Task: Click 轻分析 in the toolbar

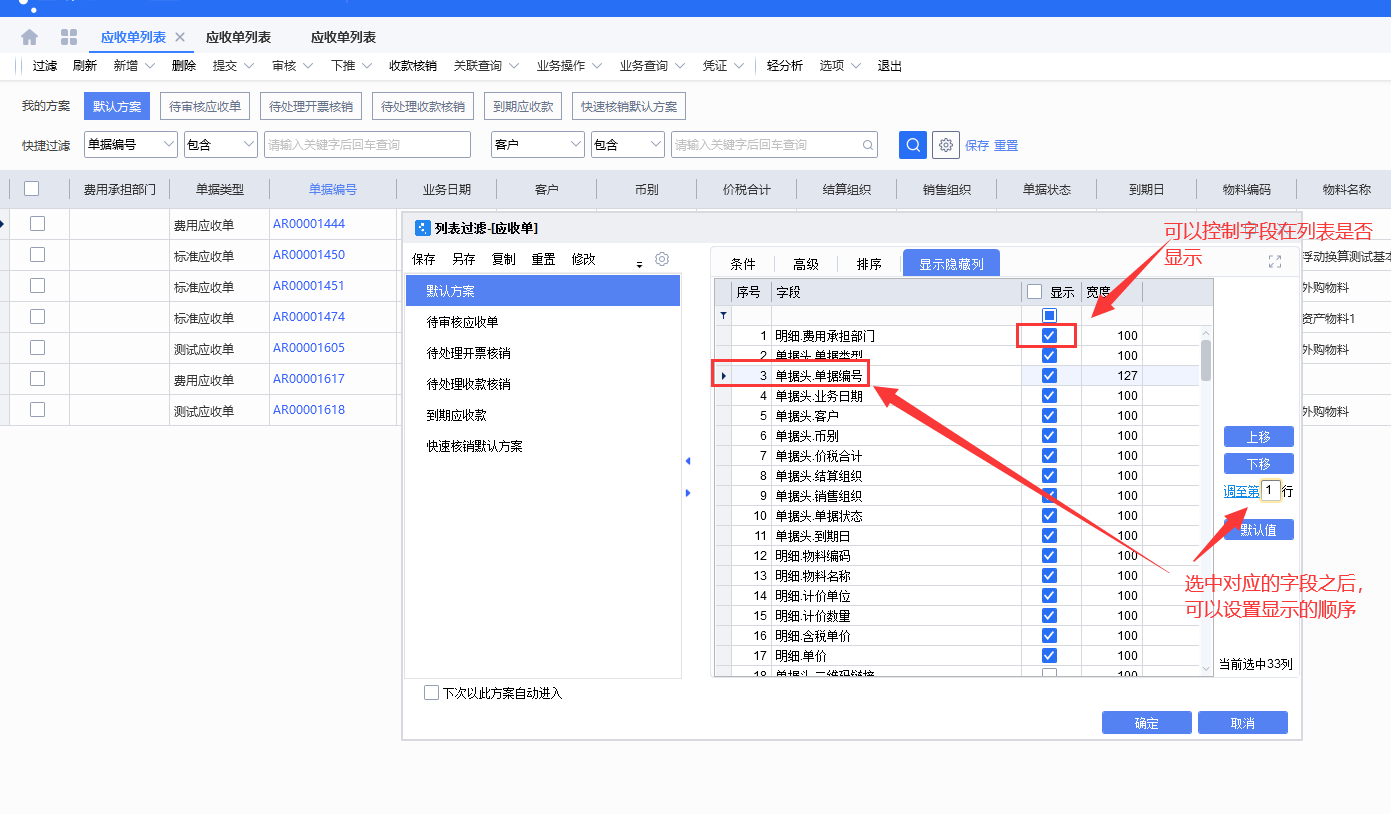Action: click(x=785, y=66)
